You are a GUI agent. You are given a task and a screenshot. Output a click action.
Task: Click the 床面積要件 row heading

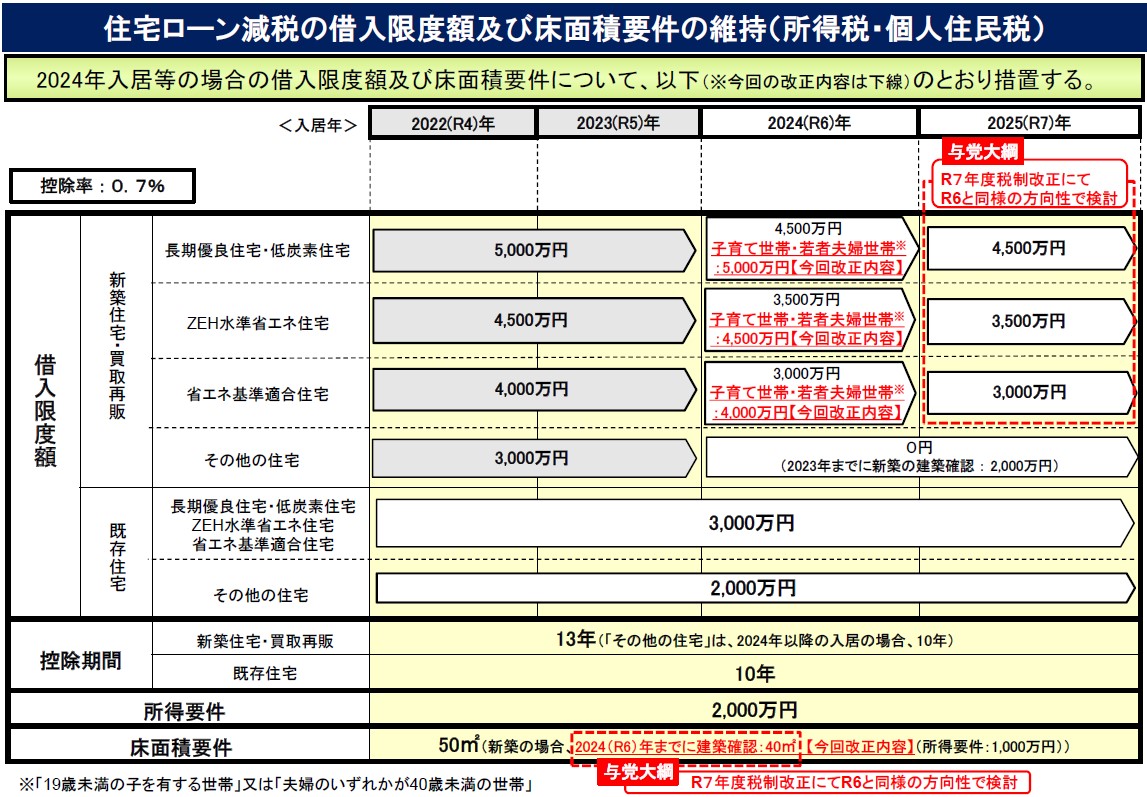coord(181,747)
